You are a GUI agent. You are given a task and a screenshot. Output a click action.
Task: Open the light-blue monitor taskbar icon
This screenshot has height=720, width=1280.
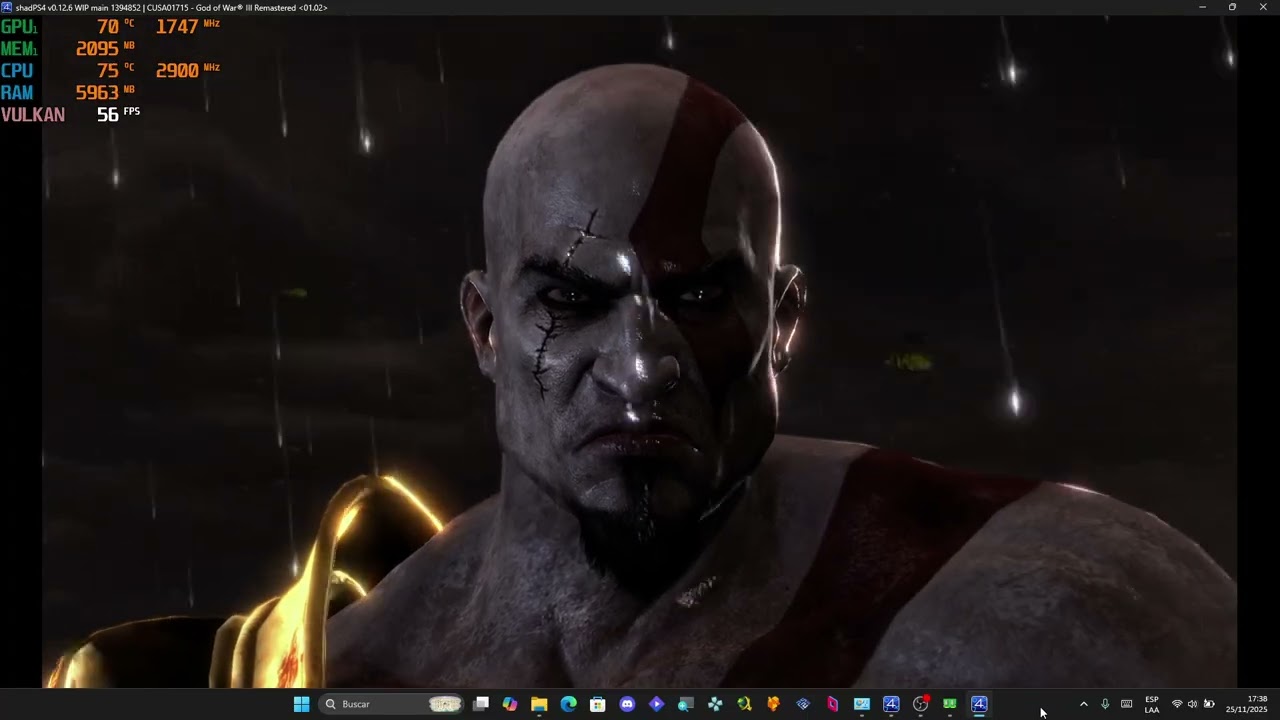point(861,704)
